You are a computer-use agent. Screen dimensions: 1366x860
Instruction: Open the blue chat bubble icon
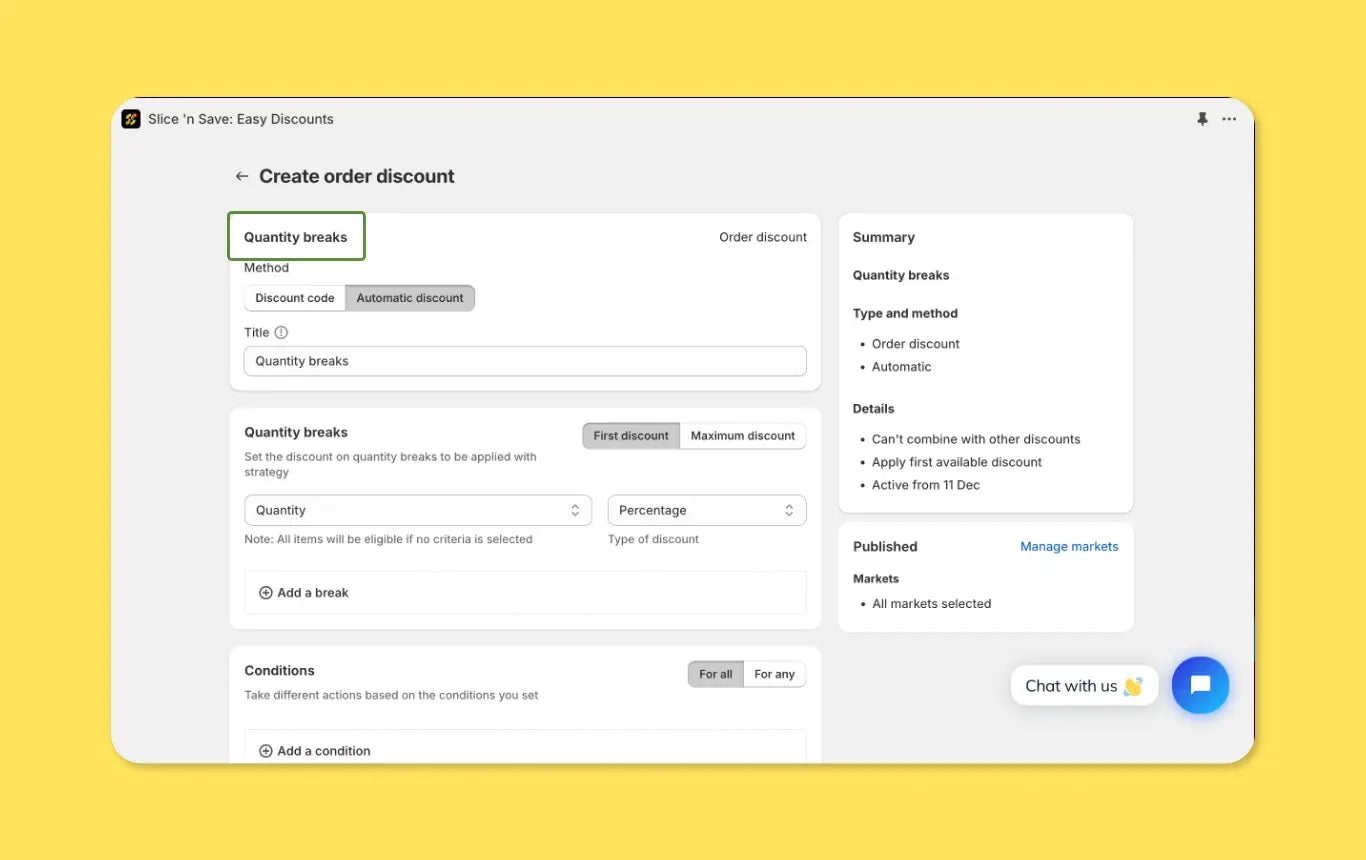coord(1200,685)
